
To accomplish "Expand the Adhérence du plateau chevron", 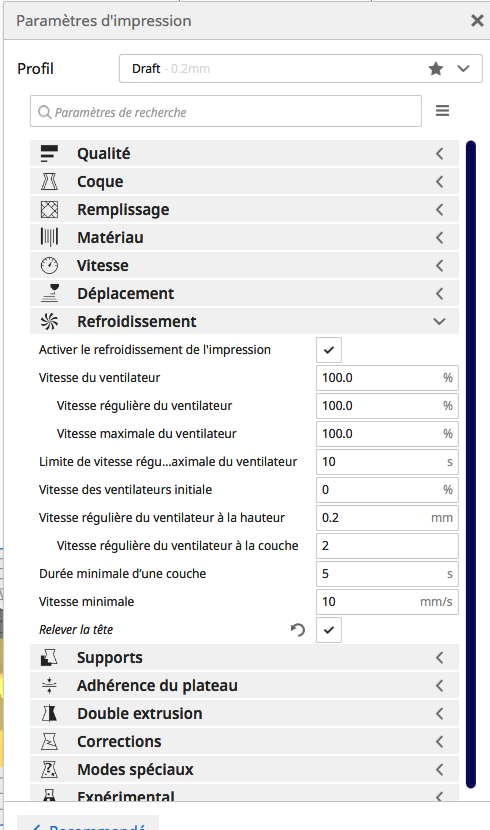I will pyautogui.click(x=440, y=685).
